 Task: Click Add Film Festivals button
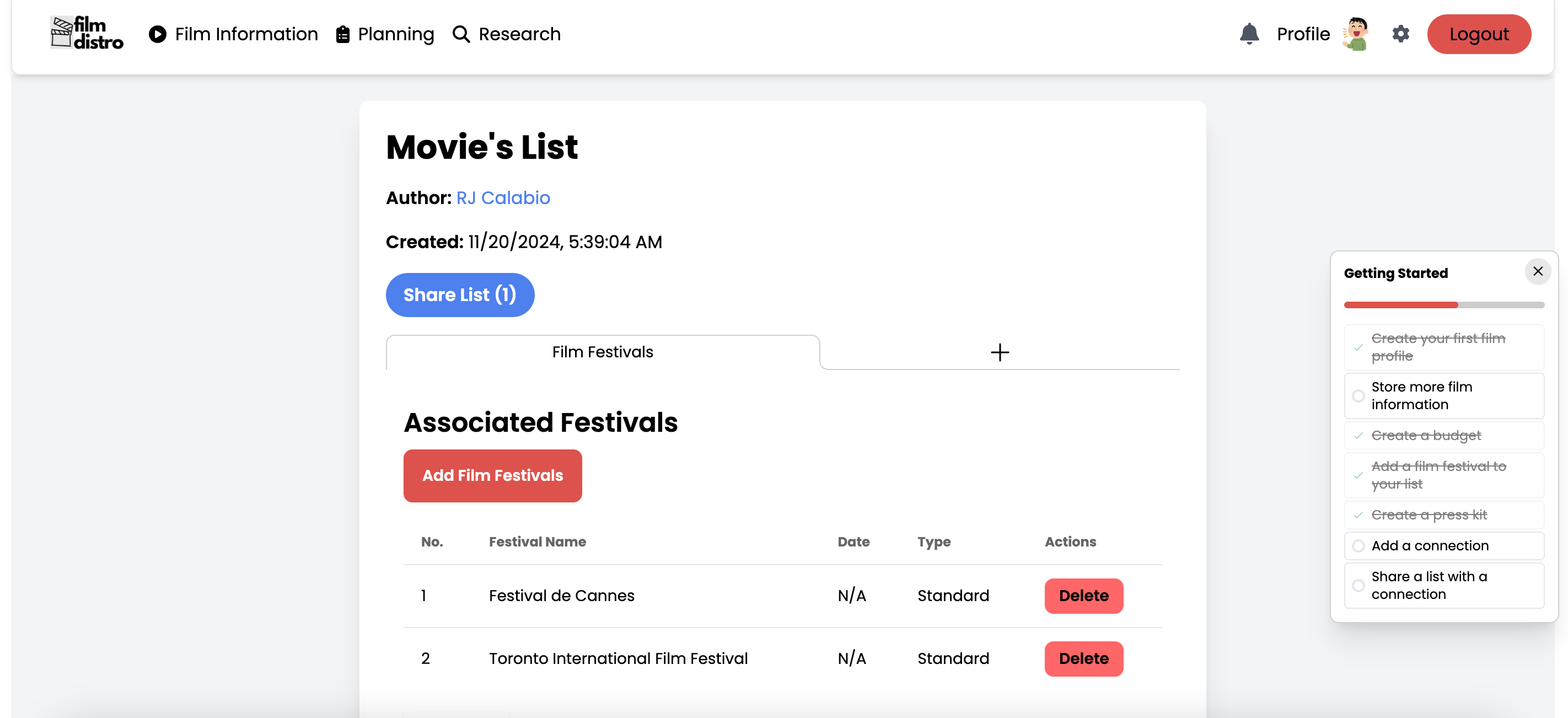click(492, 475)
